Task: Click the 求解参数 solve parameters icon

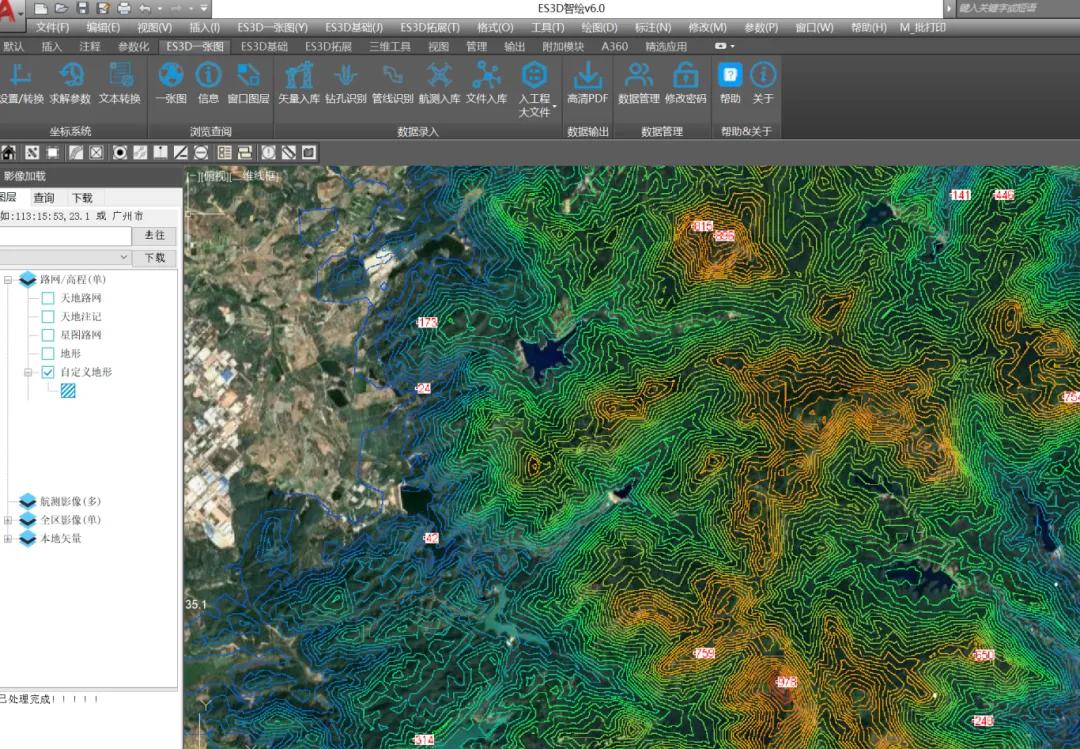Action: pyautogui.click(x=70, y=76)
